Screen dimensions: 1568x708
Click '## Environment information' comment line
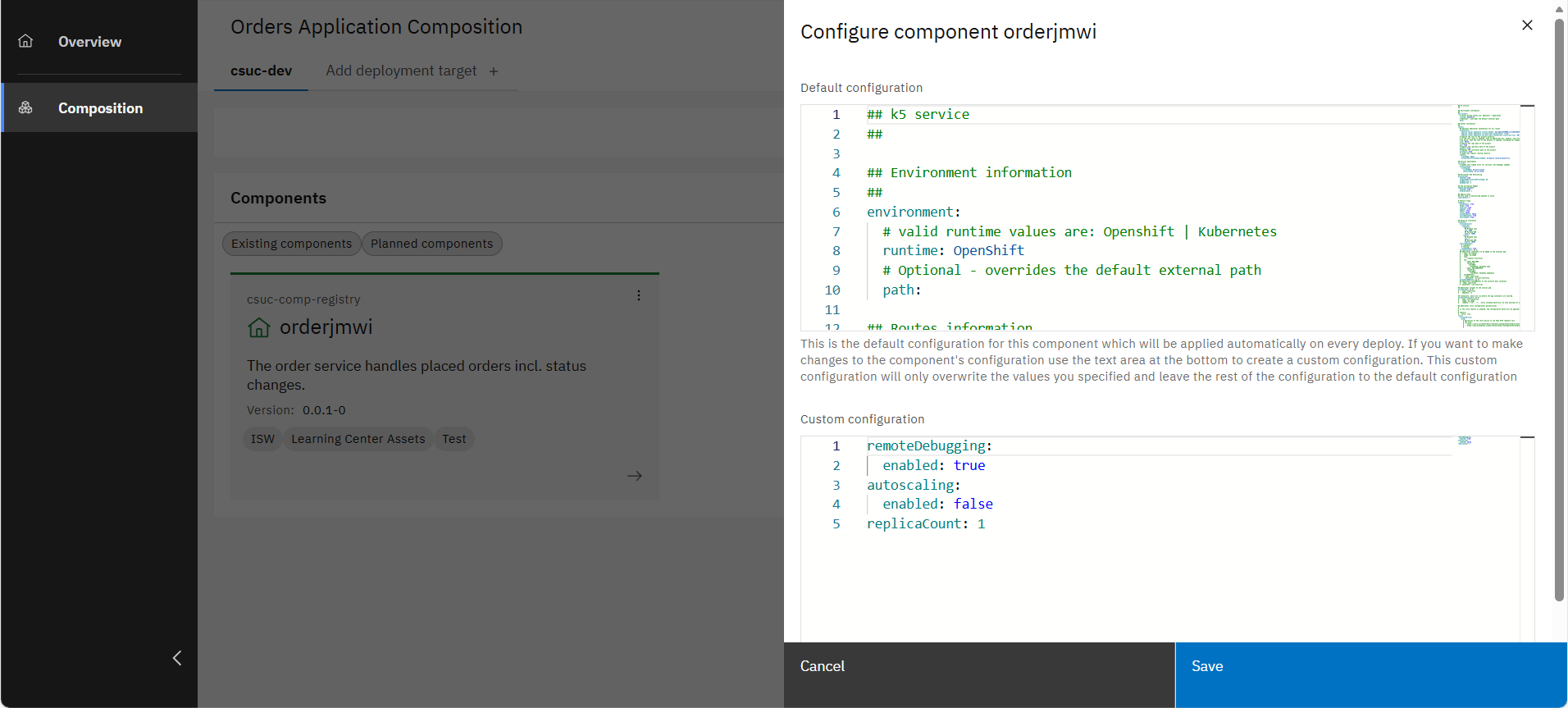969,172
